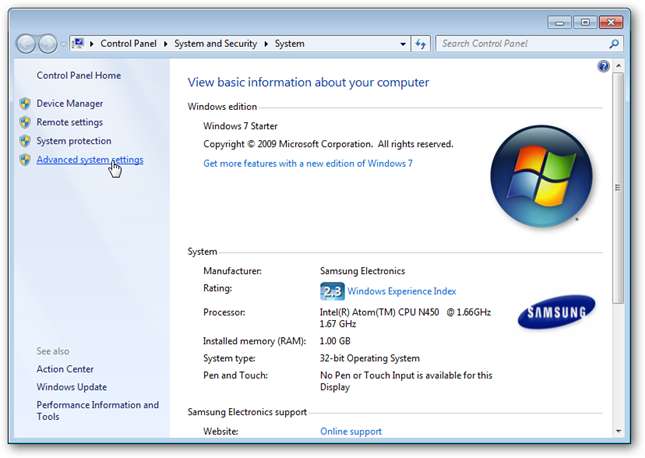
Task: Open Advanced system settings link
Action: (x=89, y=160)
